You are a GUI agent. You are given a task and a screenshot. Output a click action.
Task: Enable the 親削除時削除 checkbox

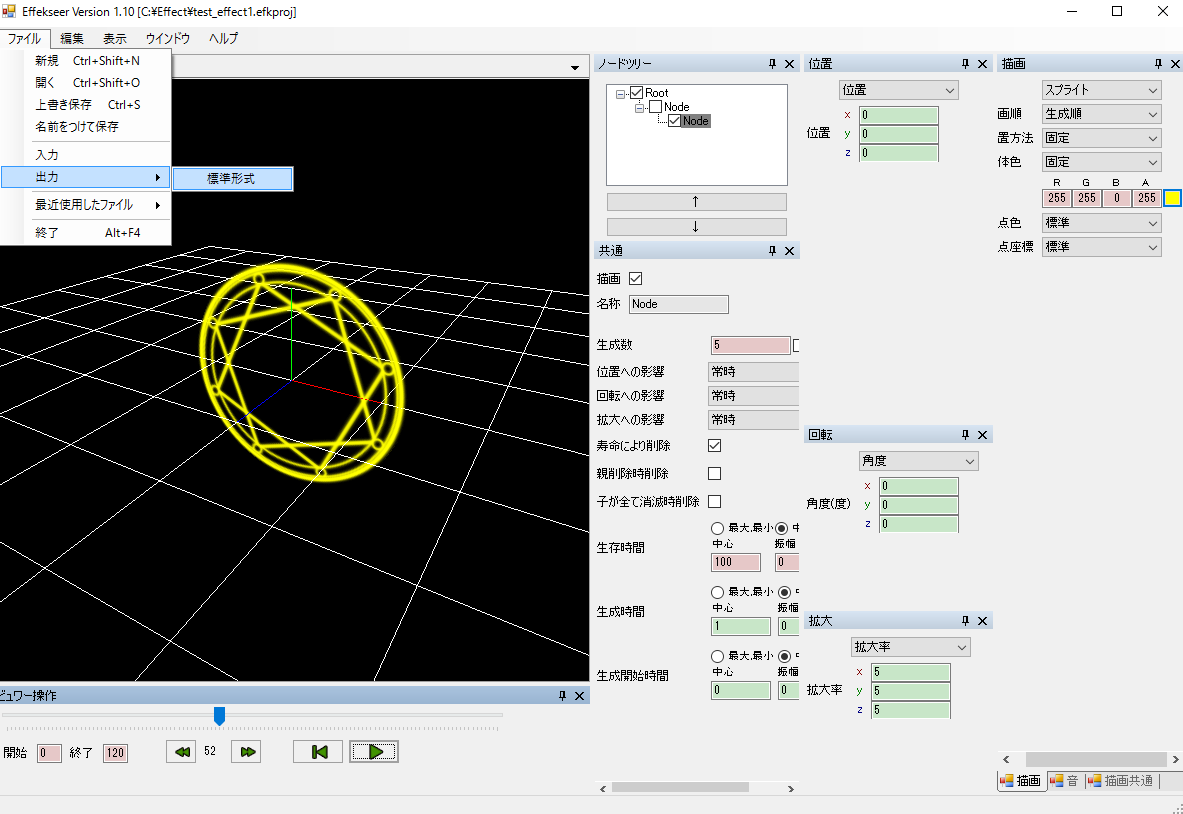point(714,473)
